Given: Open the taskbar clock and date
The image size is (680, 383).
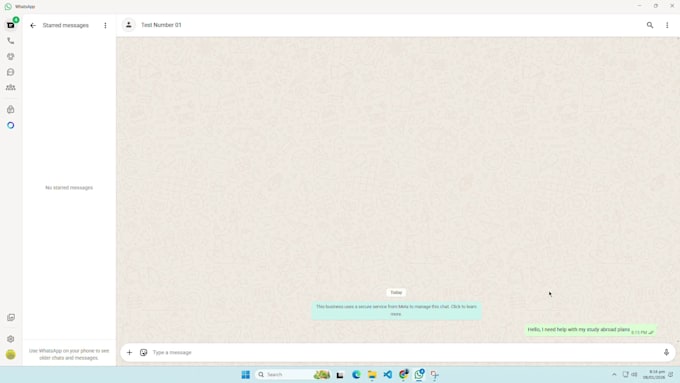Looking at the screenshot, I should 654,374.
